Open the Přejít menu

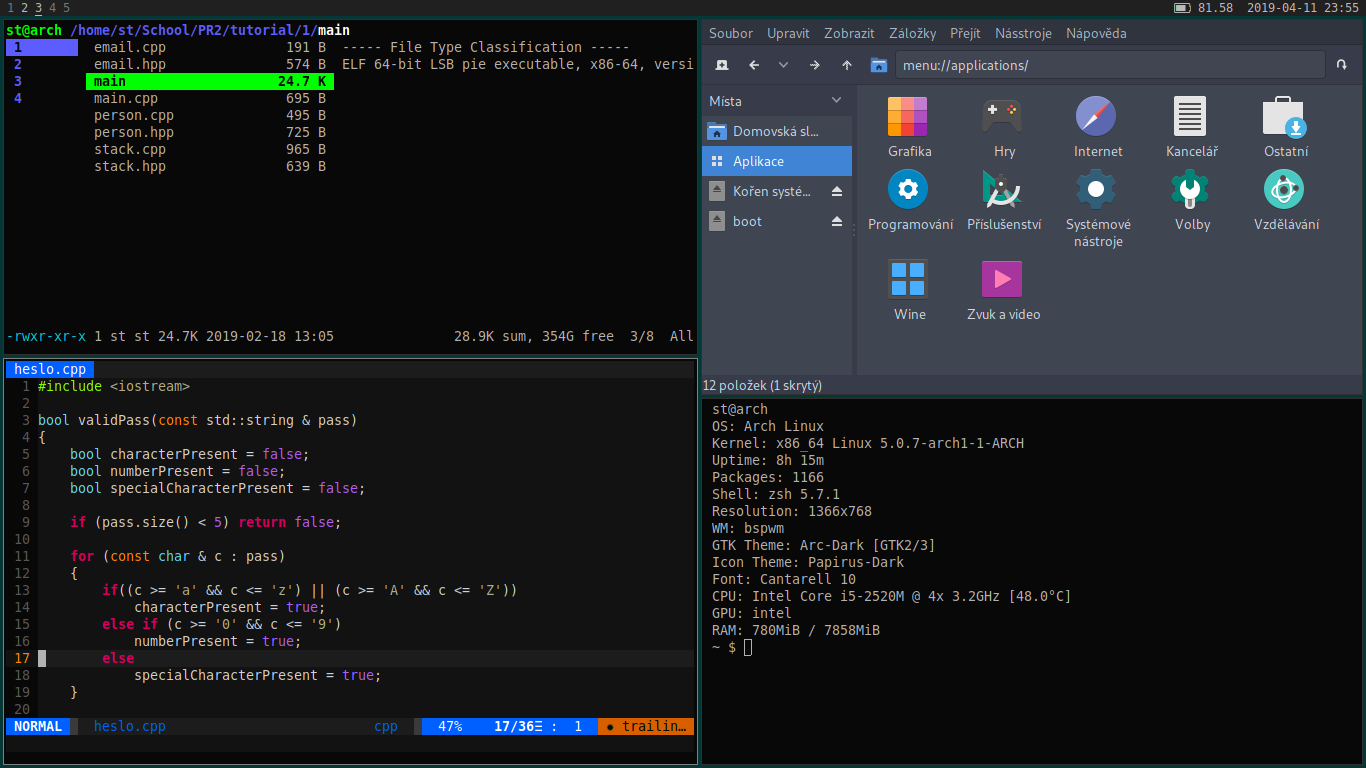(964, 33)
